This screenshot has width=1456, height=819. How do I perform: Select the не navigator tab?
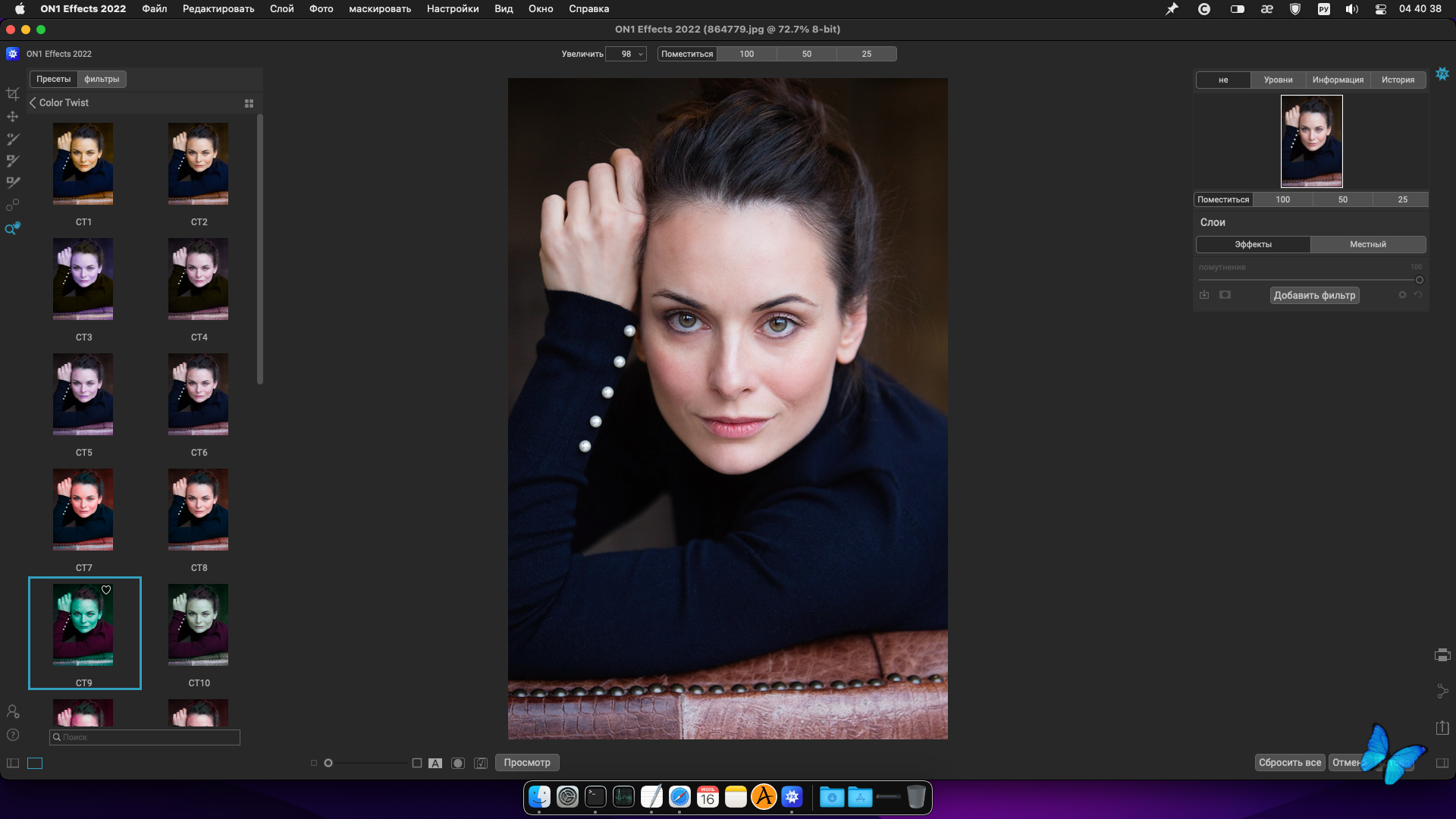click(x=1223, y=80)
